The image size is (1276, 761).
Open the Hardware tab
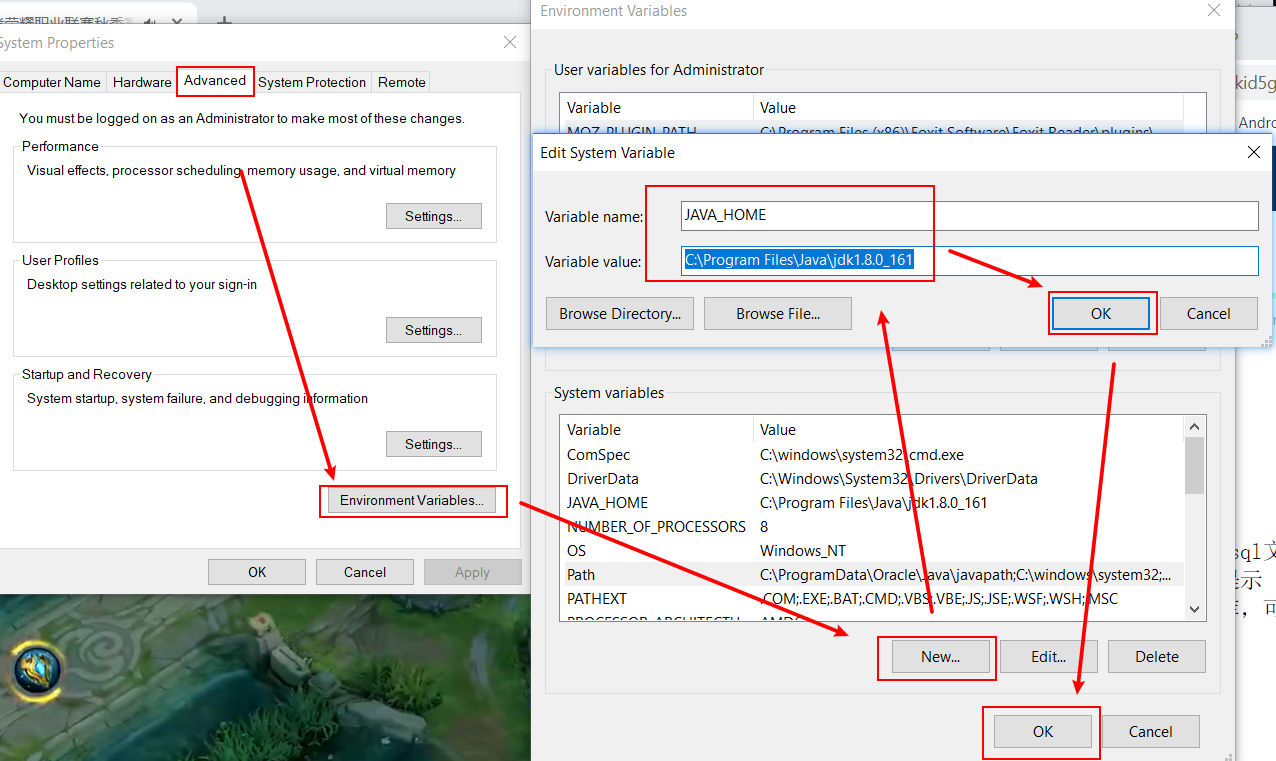(142, 82)
